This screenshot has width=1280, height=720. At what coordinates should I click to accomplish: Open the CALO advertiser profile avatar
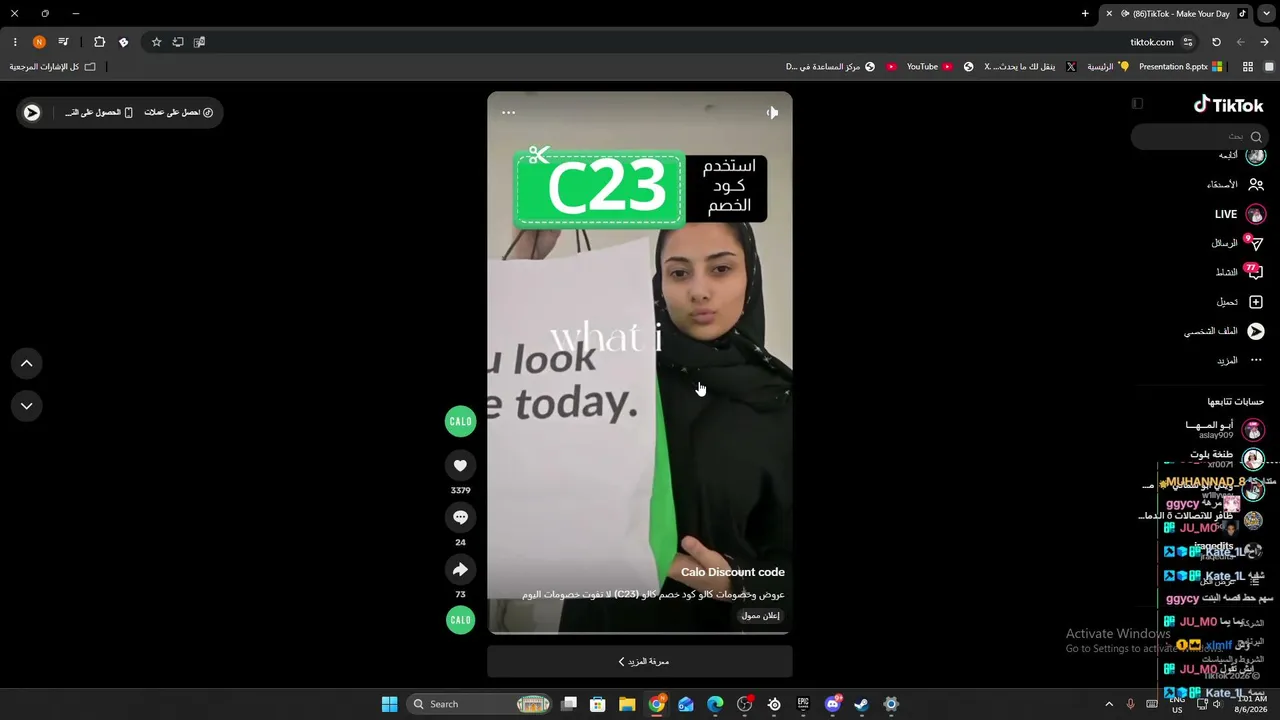tap(460, 421)
